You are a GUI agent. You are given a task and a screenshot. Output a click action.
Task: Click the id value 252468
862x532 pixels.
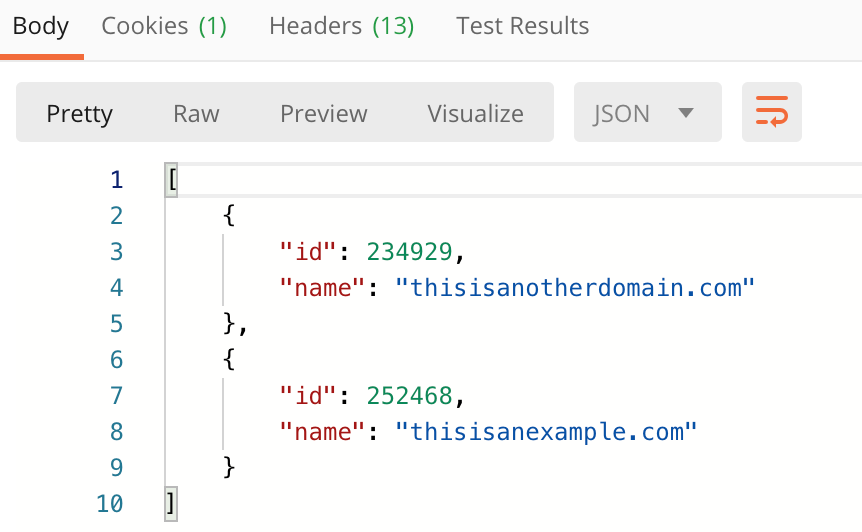tap(409, 396)
